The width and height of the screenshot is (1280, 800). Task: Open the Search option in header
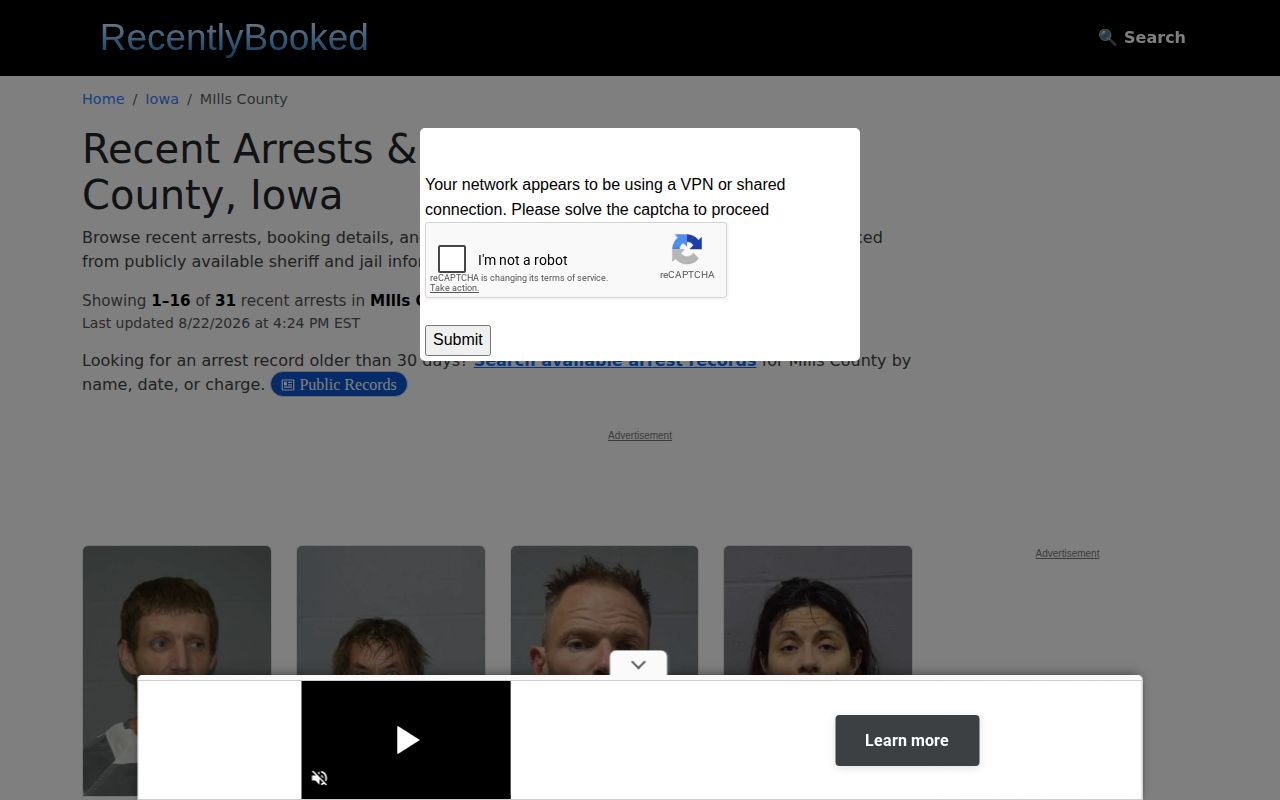(1142, 37)
